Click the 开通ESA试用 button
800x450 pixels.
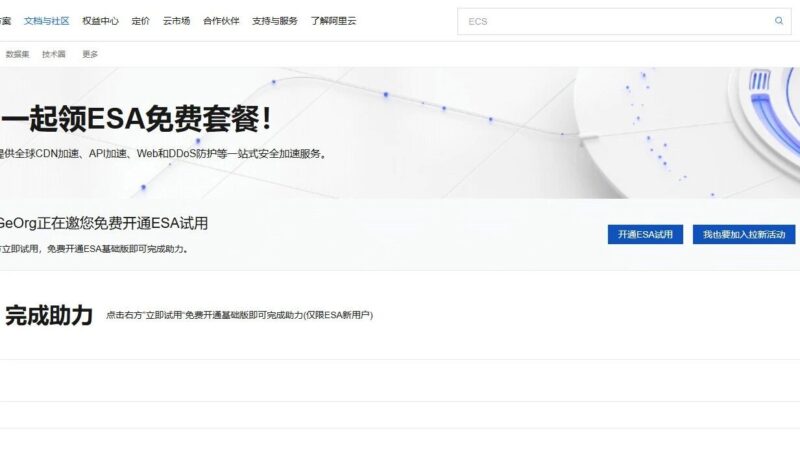click(x=645, y=235)
